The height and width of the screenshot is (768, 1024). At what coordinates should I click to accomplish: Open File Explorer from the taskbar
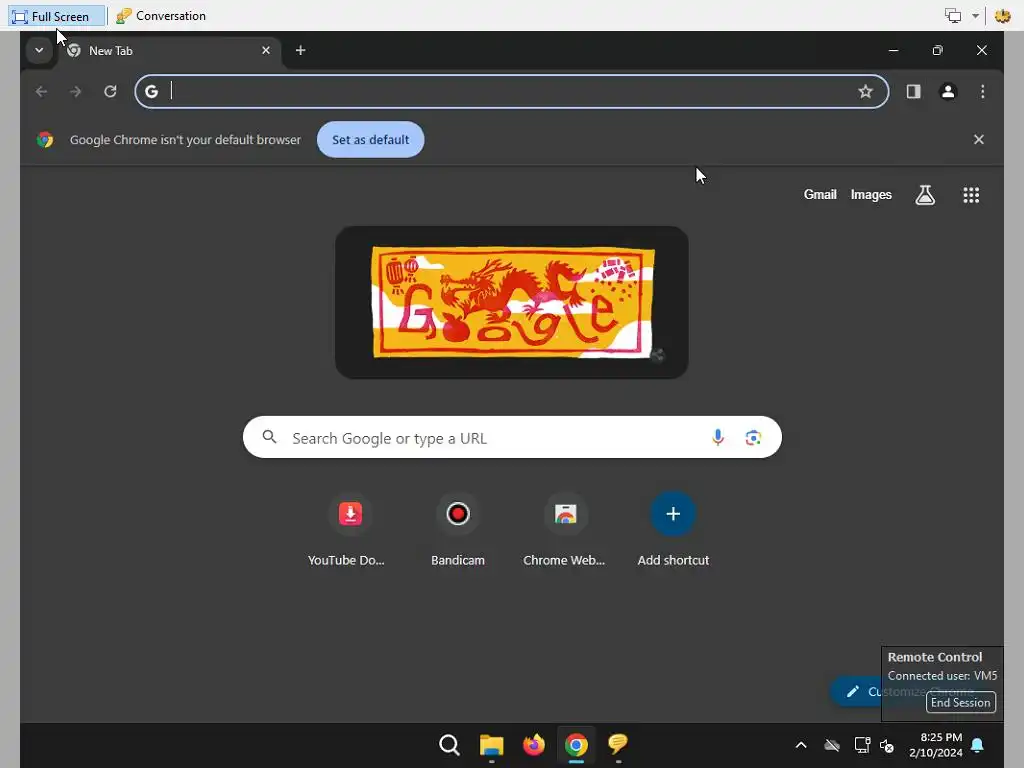point(491,744)
